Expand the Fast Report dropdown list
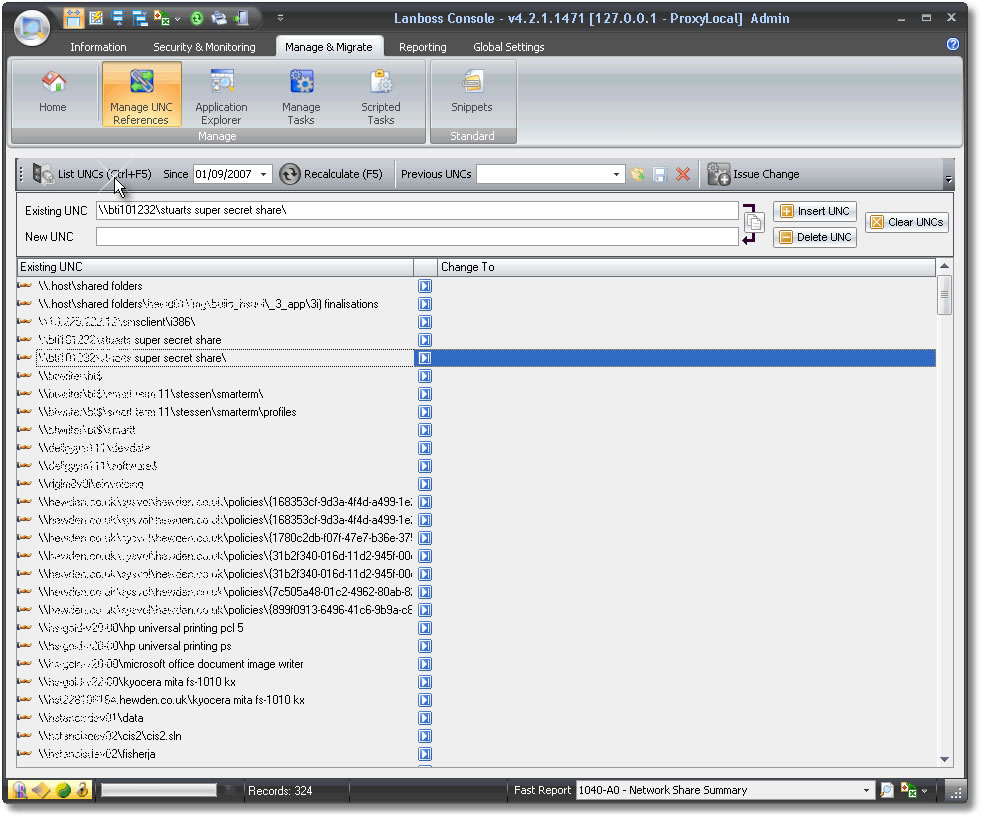The image size is (982, 818). [866, 790]
